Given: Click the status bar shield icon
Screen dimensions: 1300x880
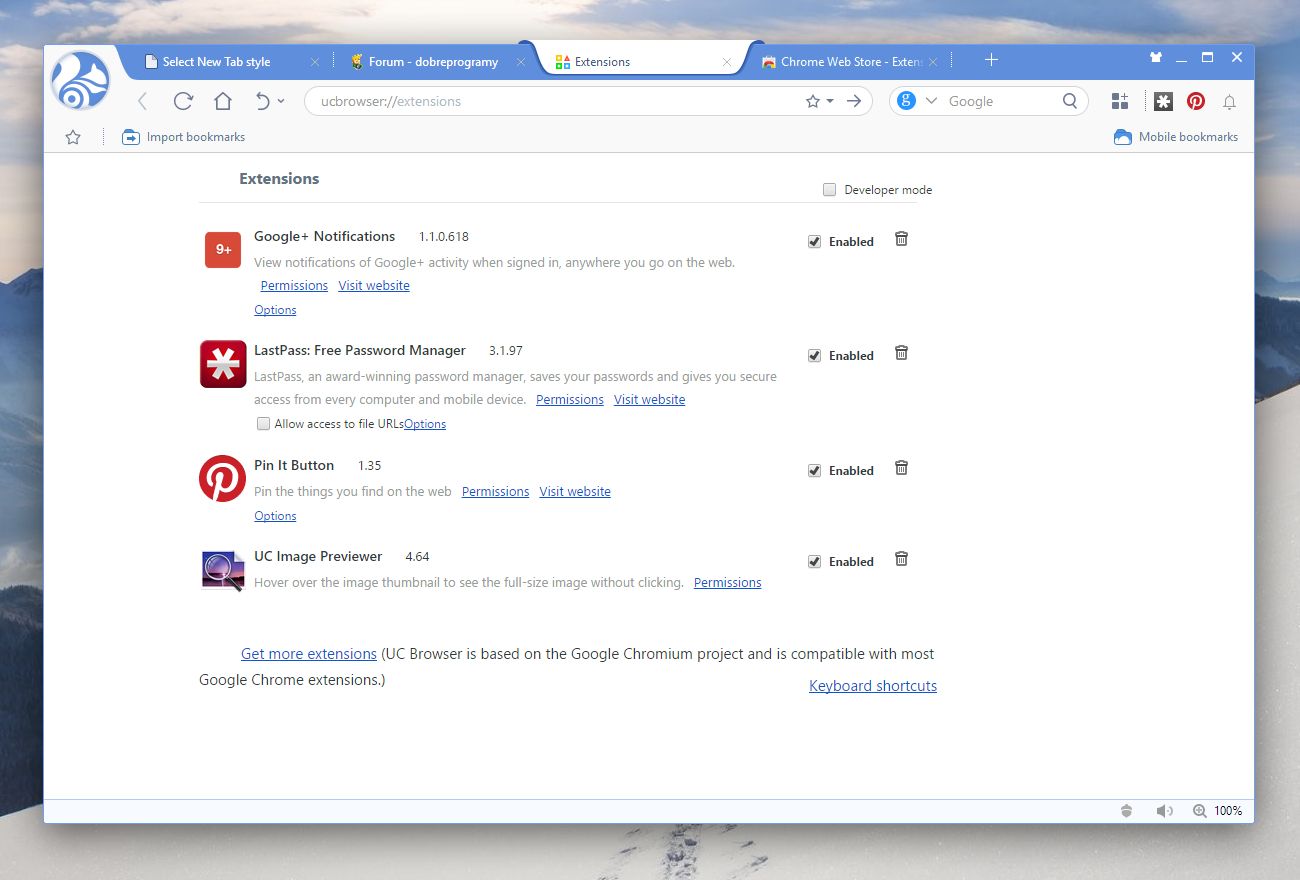Looking at the screenshot, I should coord(1127,811).
